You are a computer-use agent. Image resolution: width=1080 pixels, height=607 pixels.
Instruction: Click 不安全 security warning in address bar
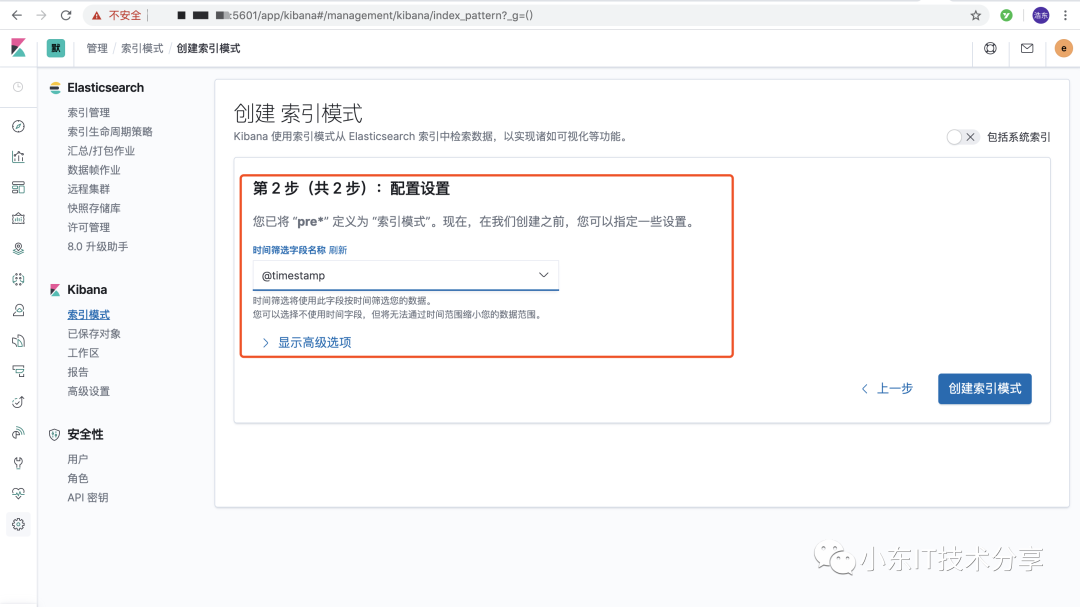point(117,15)
